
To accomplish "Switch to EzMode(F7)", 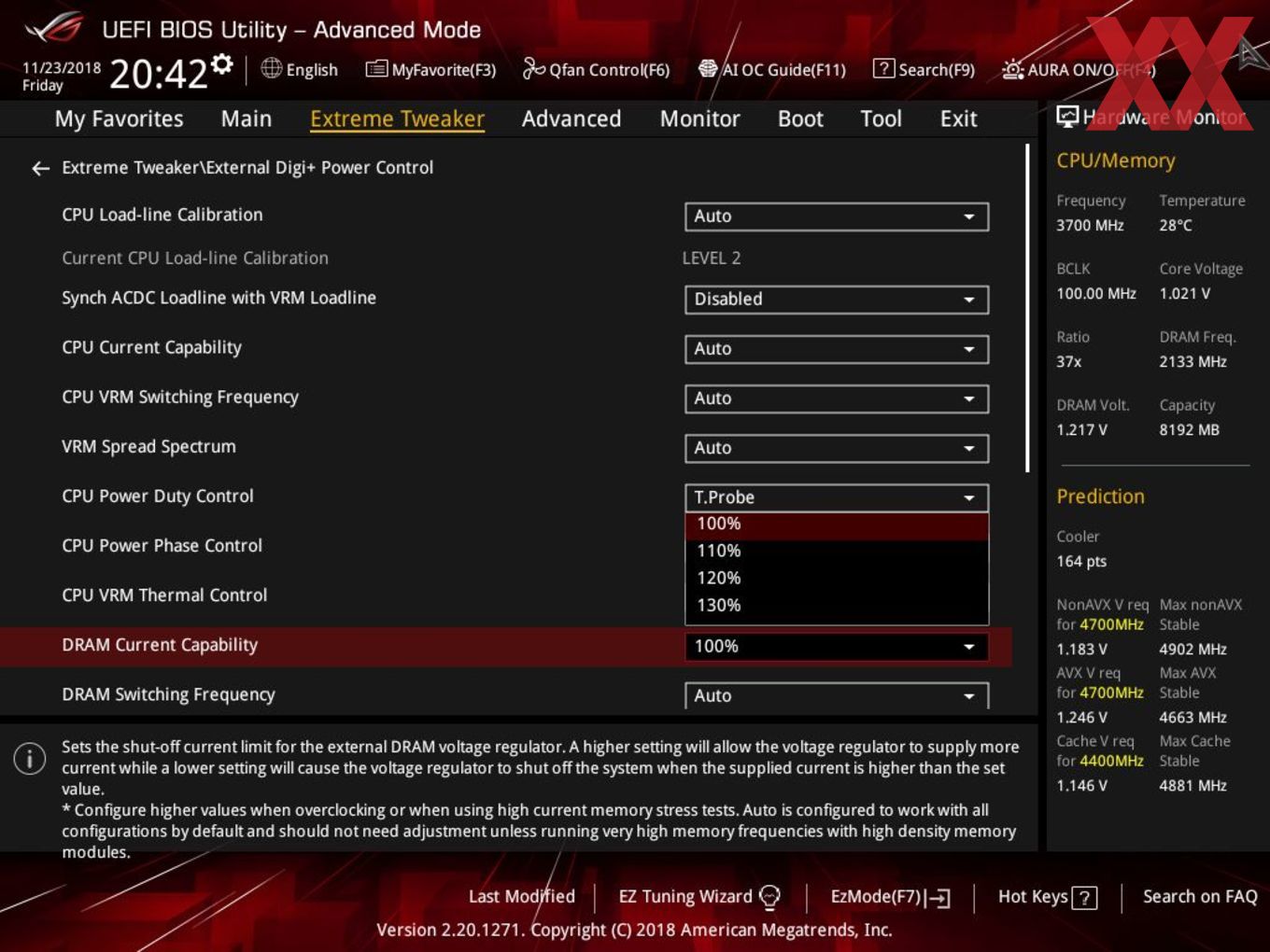I will point(890,897).
